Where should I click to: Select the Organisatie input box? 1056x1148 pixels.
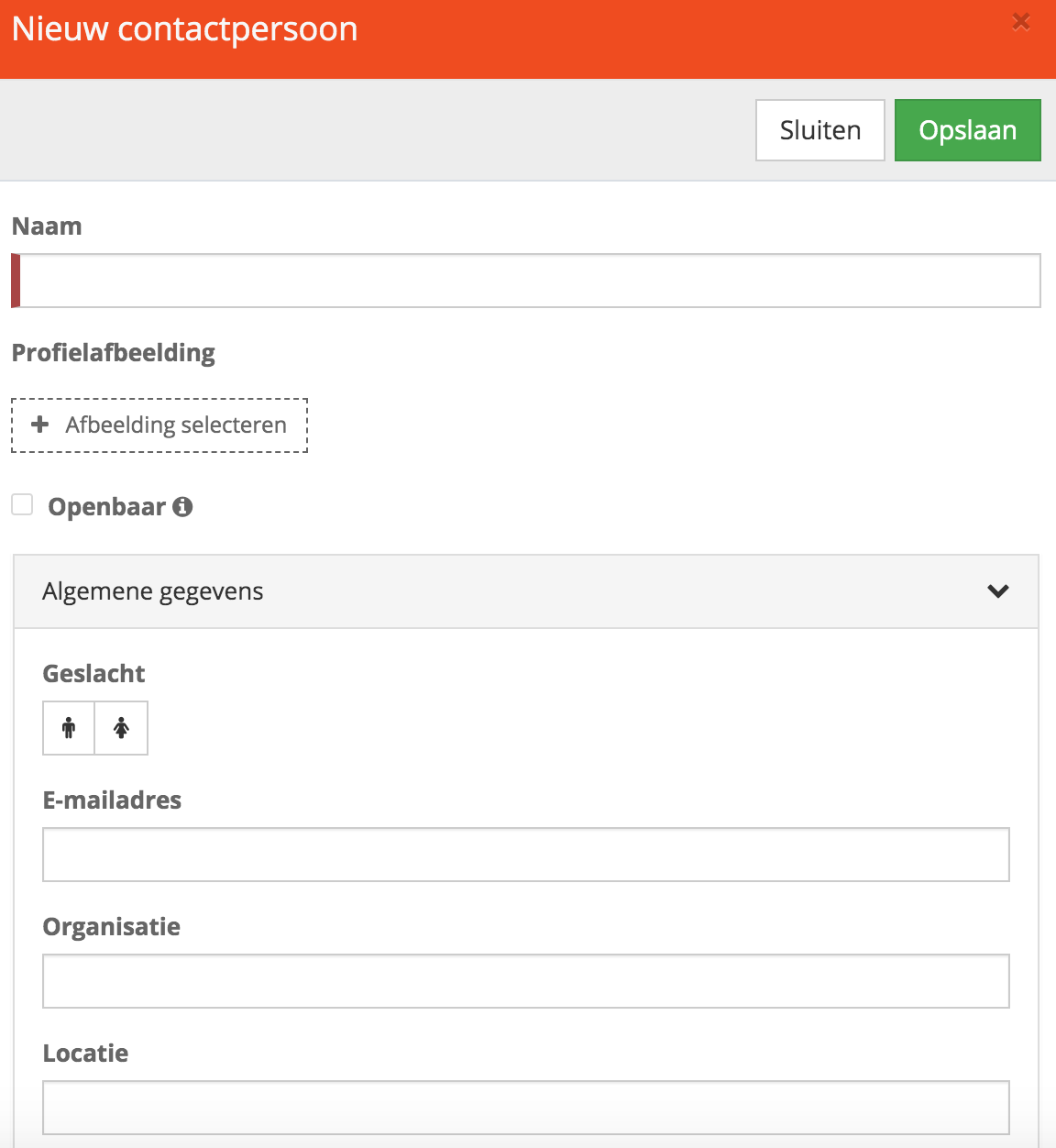click(x=526, y=981)
